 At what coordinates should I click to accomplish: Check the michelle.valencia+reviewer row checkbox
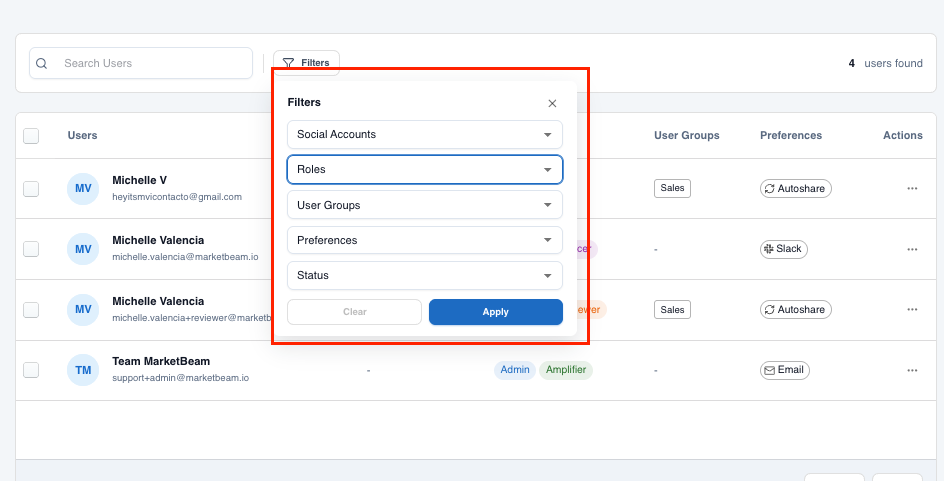(31, 309)
